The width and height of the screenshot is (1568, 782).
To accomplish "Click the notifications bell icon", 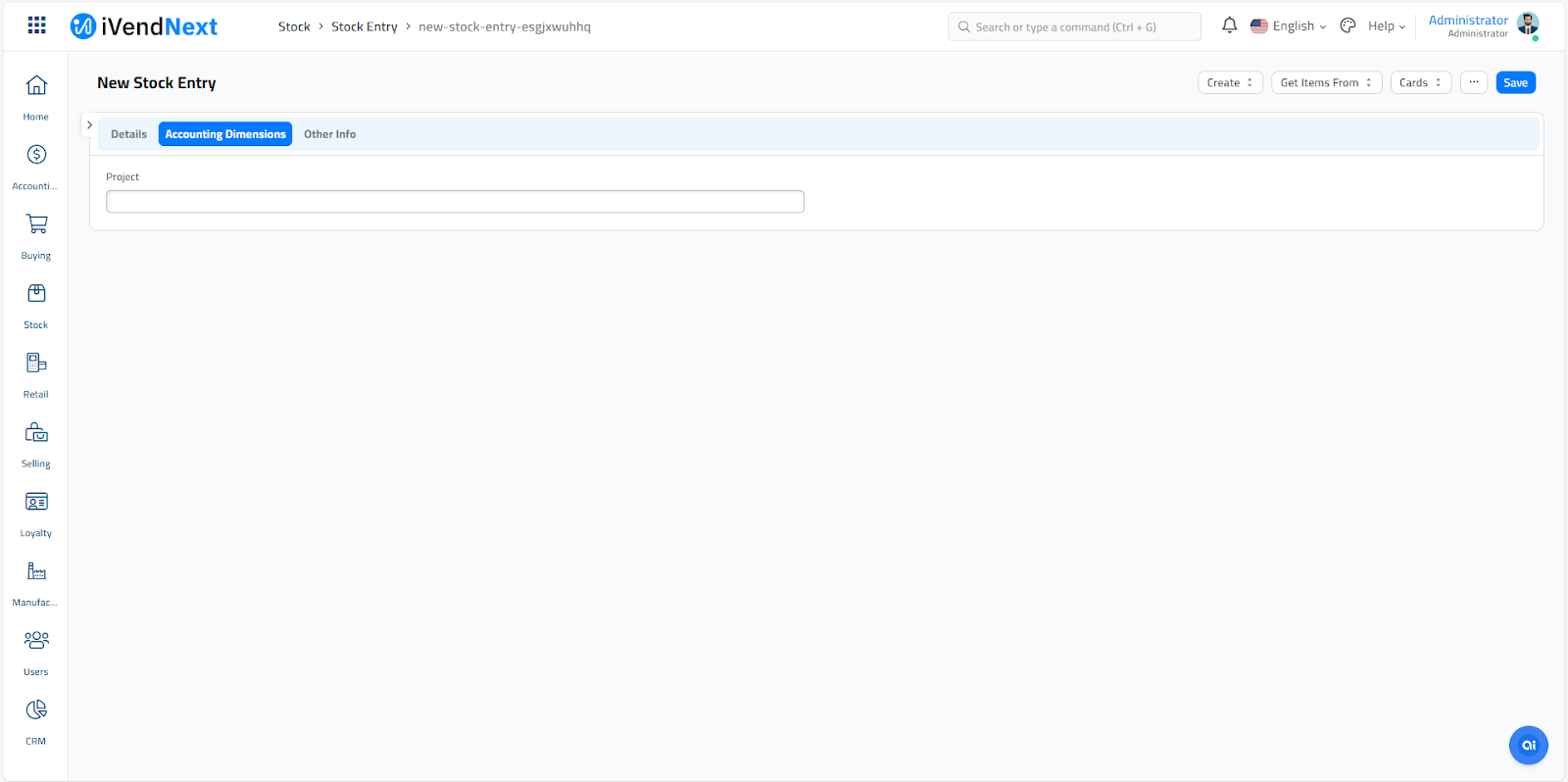I will [x=1229, y=25].
